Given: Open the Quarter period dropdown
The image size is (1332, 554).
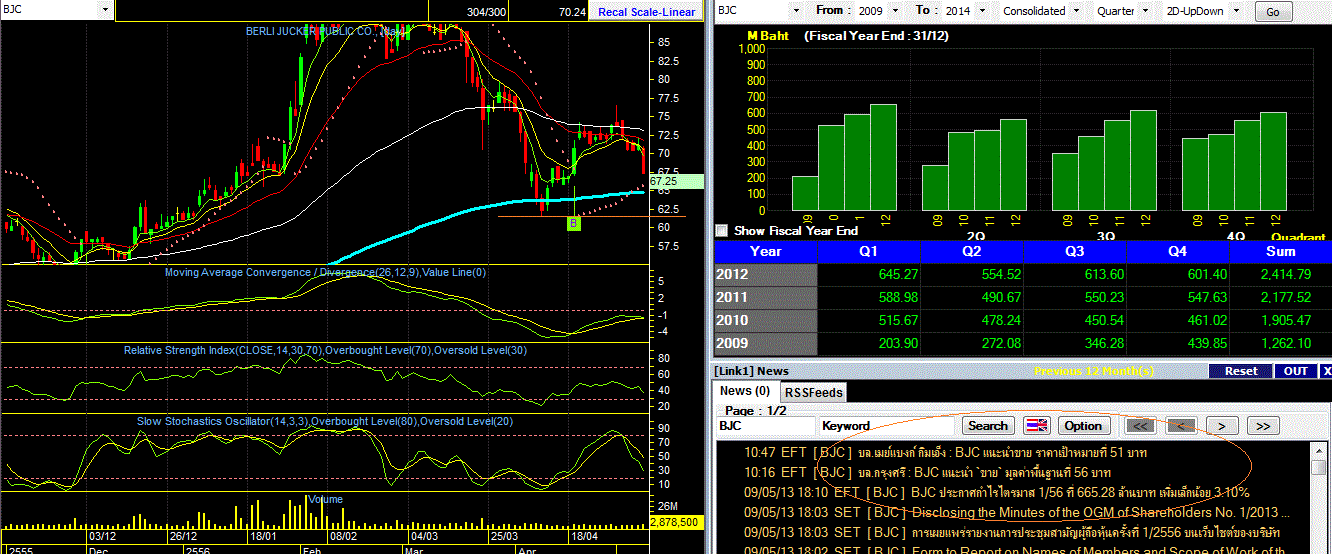Looking at the screenshot, I should (1144, 11).
